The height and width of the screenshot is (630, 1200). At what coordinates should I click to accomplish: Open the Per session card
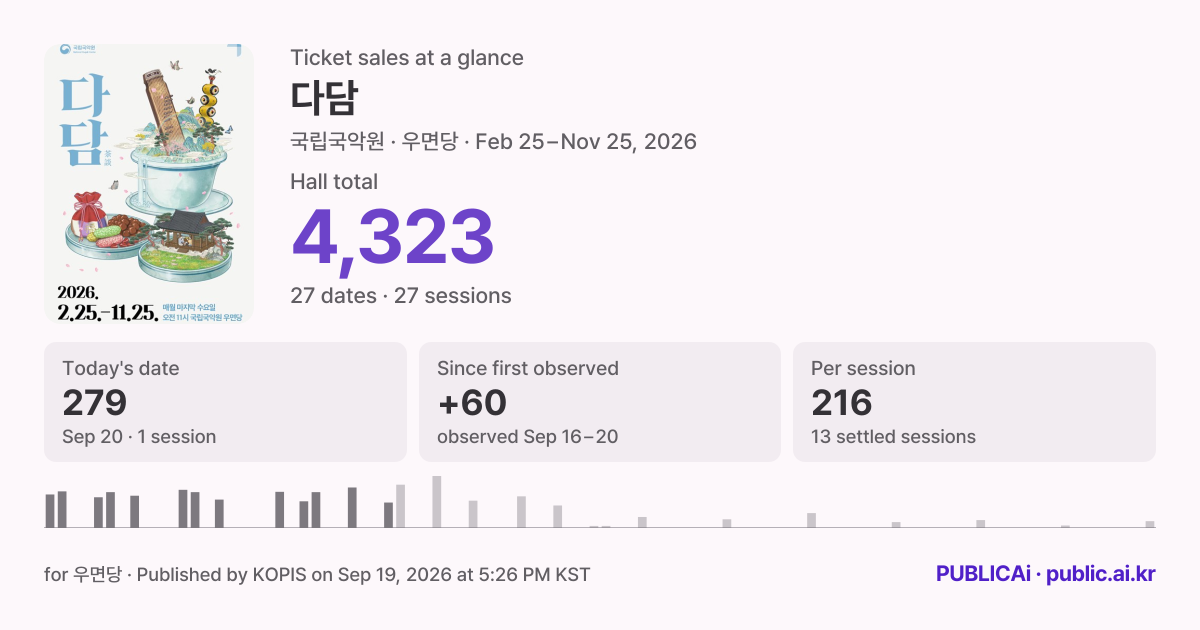(x=974, y=402)
